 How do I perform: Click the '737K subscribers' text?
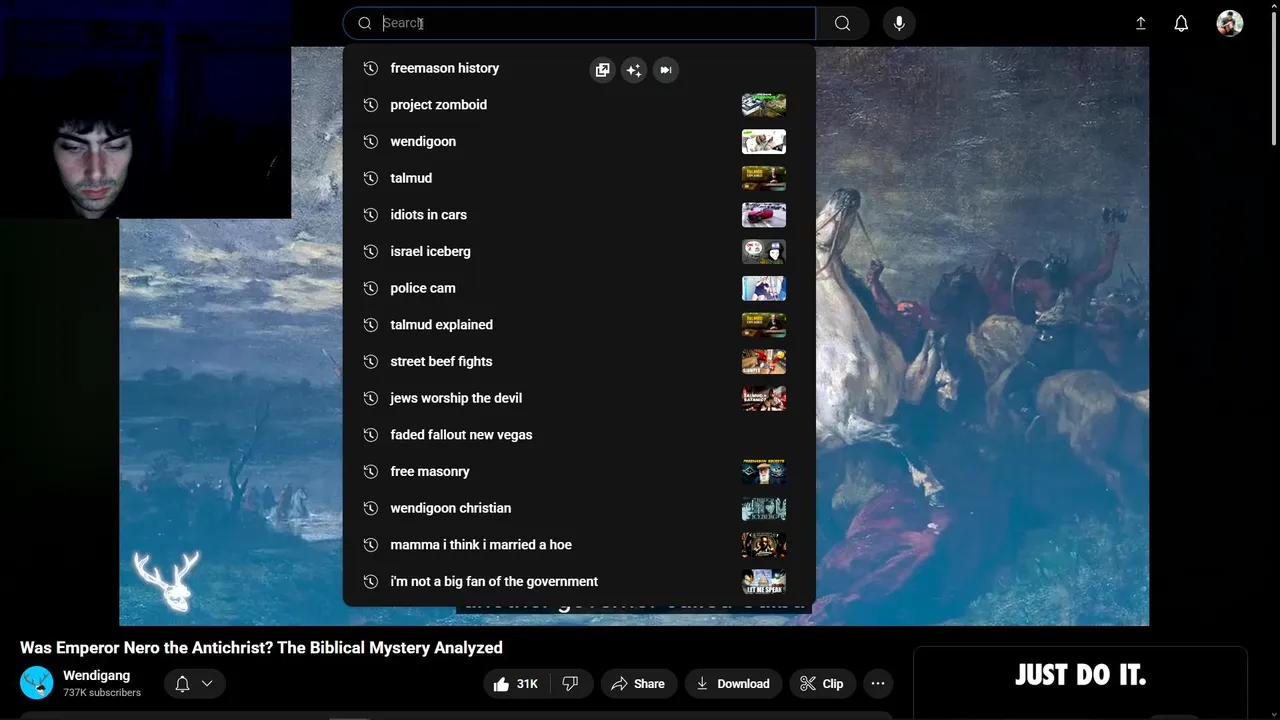point(102,693)
